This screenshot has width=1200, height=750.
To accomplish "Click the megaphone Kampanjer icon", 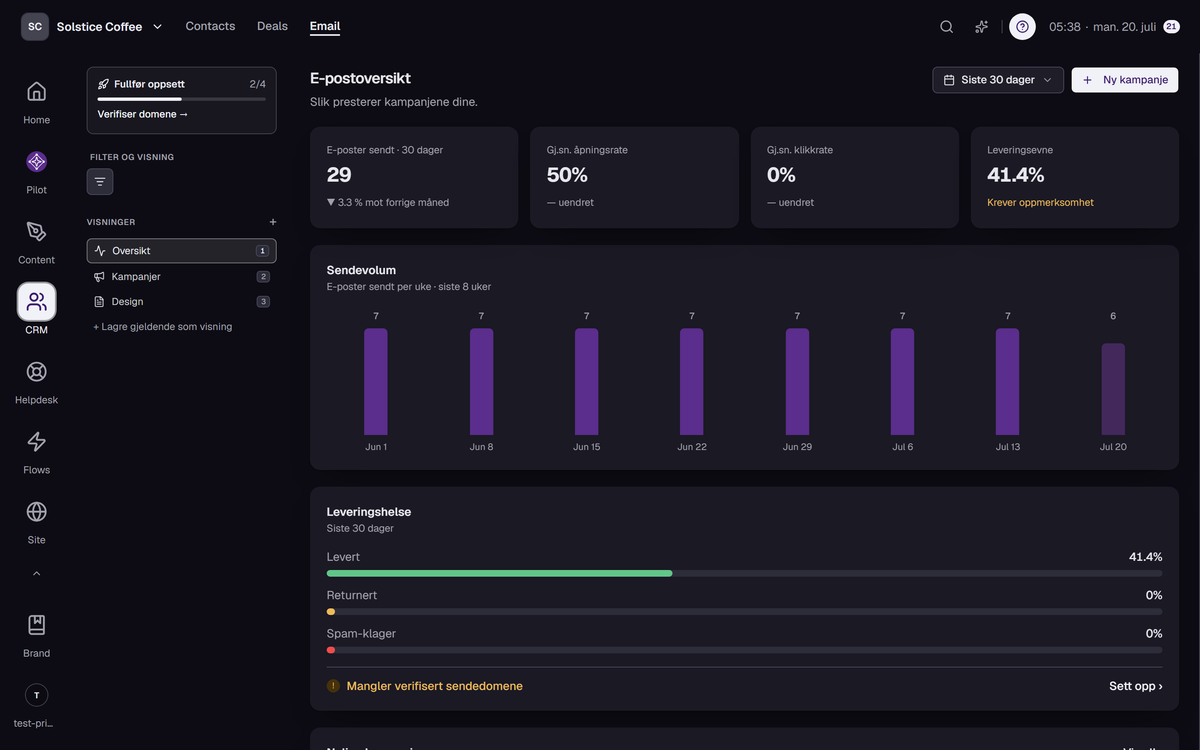I will tap(99, 276).
